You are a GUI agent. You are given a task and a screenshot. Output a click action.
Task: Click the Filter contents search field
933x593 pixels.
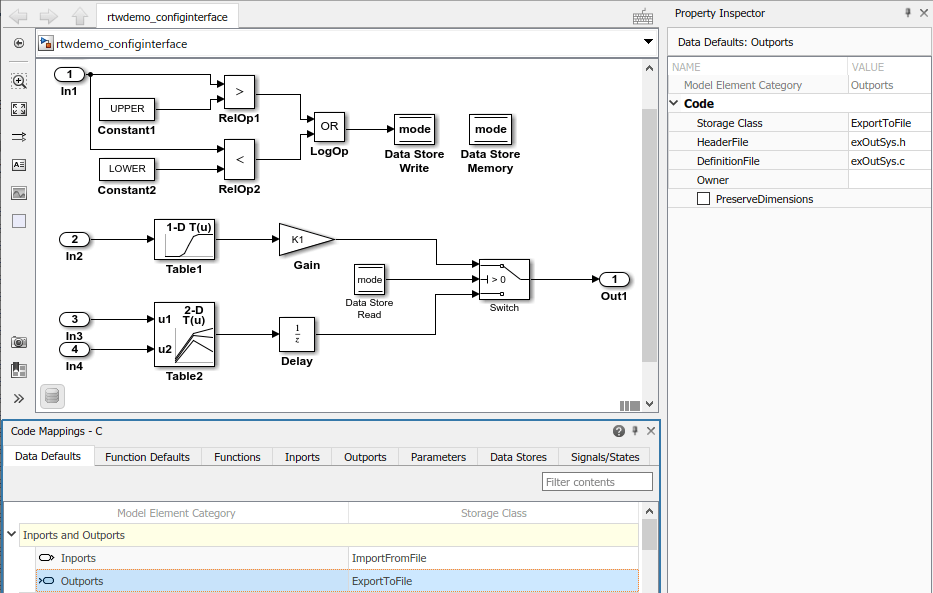[597, 482]
